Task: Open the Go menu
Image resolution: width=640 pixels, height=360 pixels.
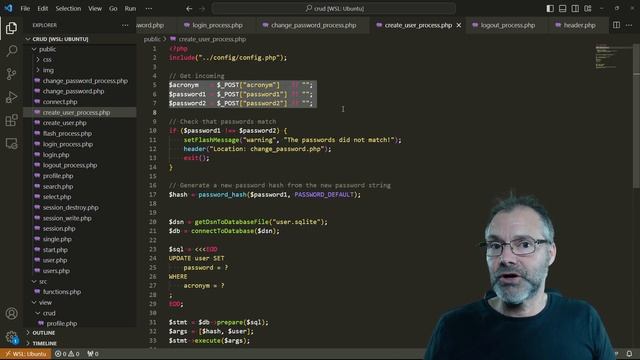Action: click(x=113, y=9)
